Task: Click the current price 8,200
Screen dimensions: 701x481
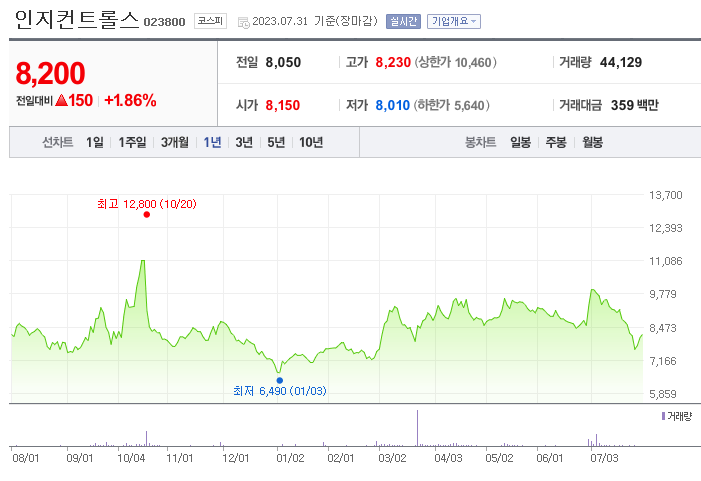Action: [x=51, y=73]
